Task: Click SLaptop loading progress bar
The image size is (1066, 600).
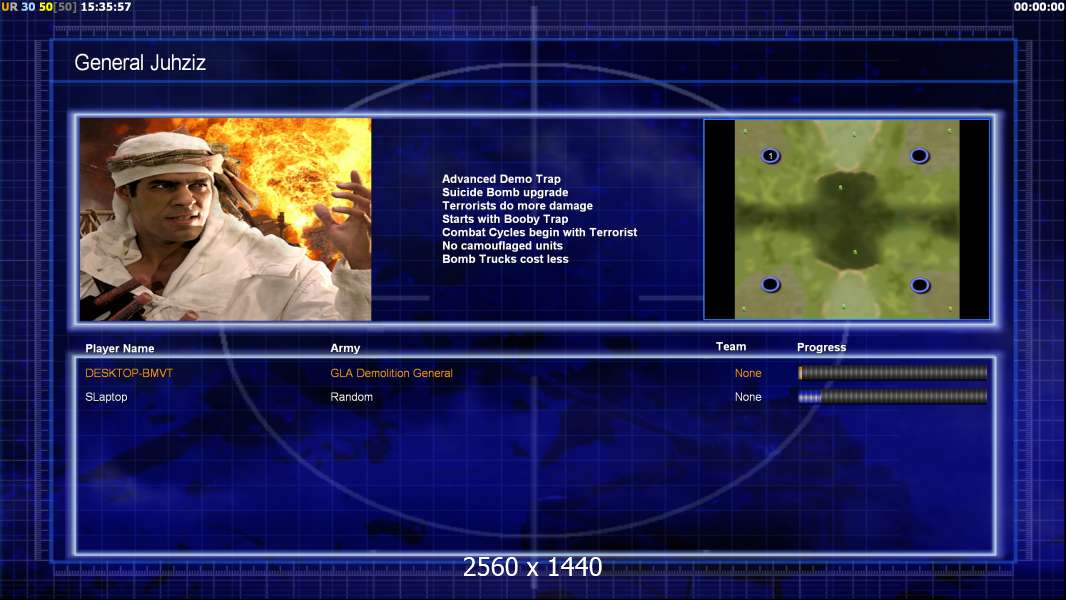Action: point(893,397)
